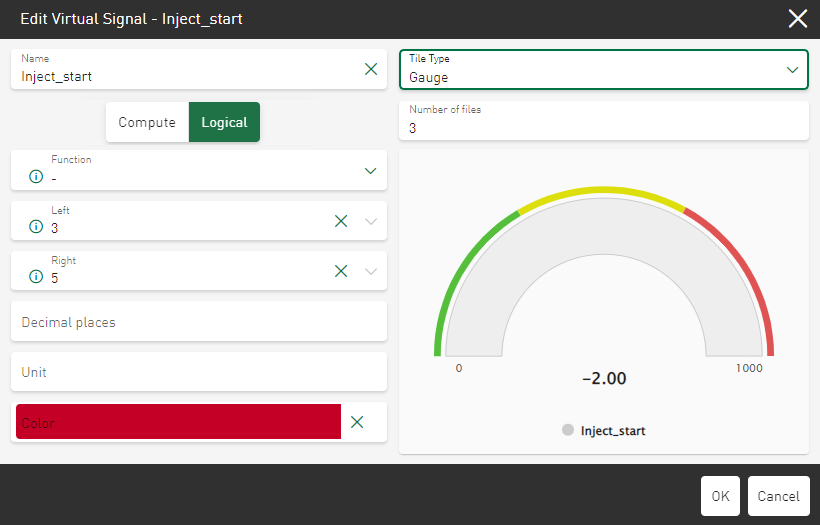Click the info icon beside Function
This screenshot has height=525, width=820.
tap(36, 177)
